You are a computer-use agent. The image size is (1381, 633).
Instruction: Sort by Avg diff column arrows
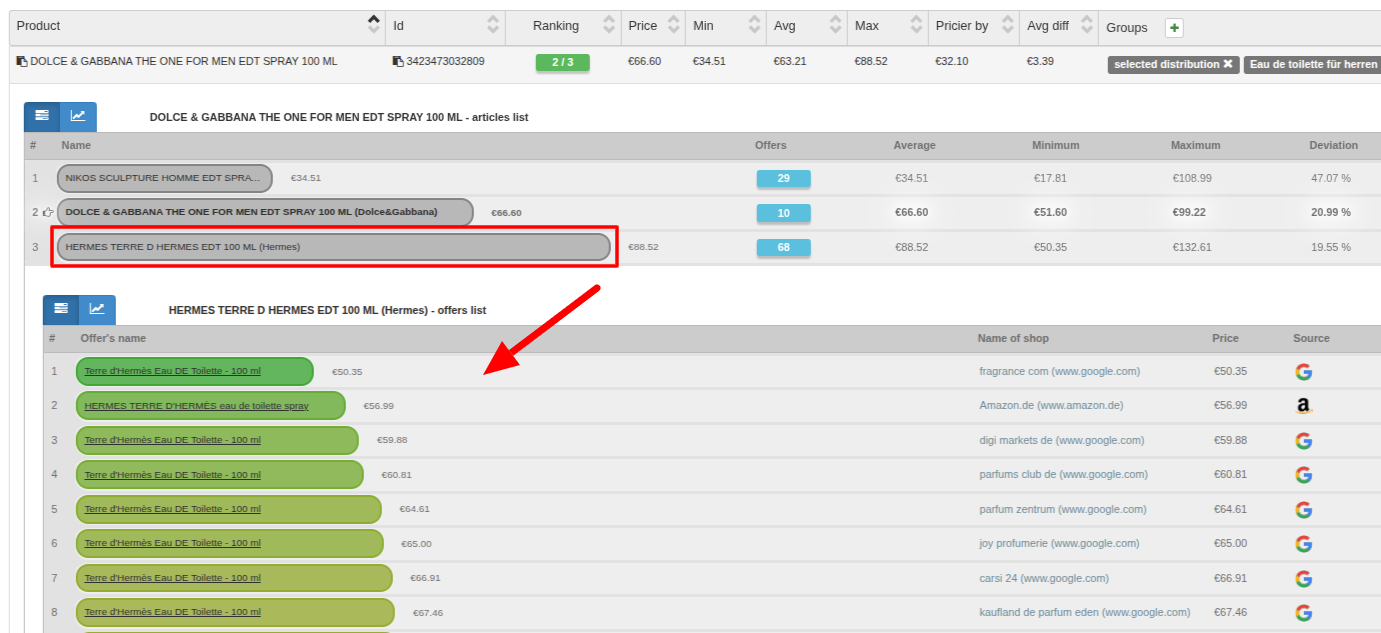pyautogui.click(x=1086, y=25)
